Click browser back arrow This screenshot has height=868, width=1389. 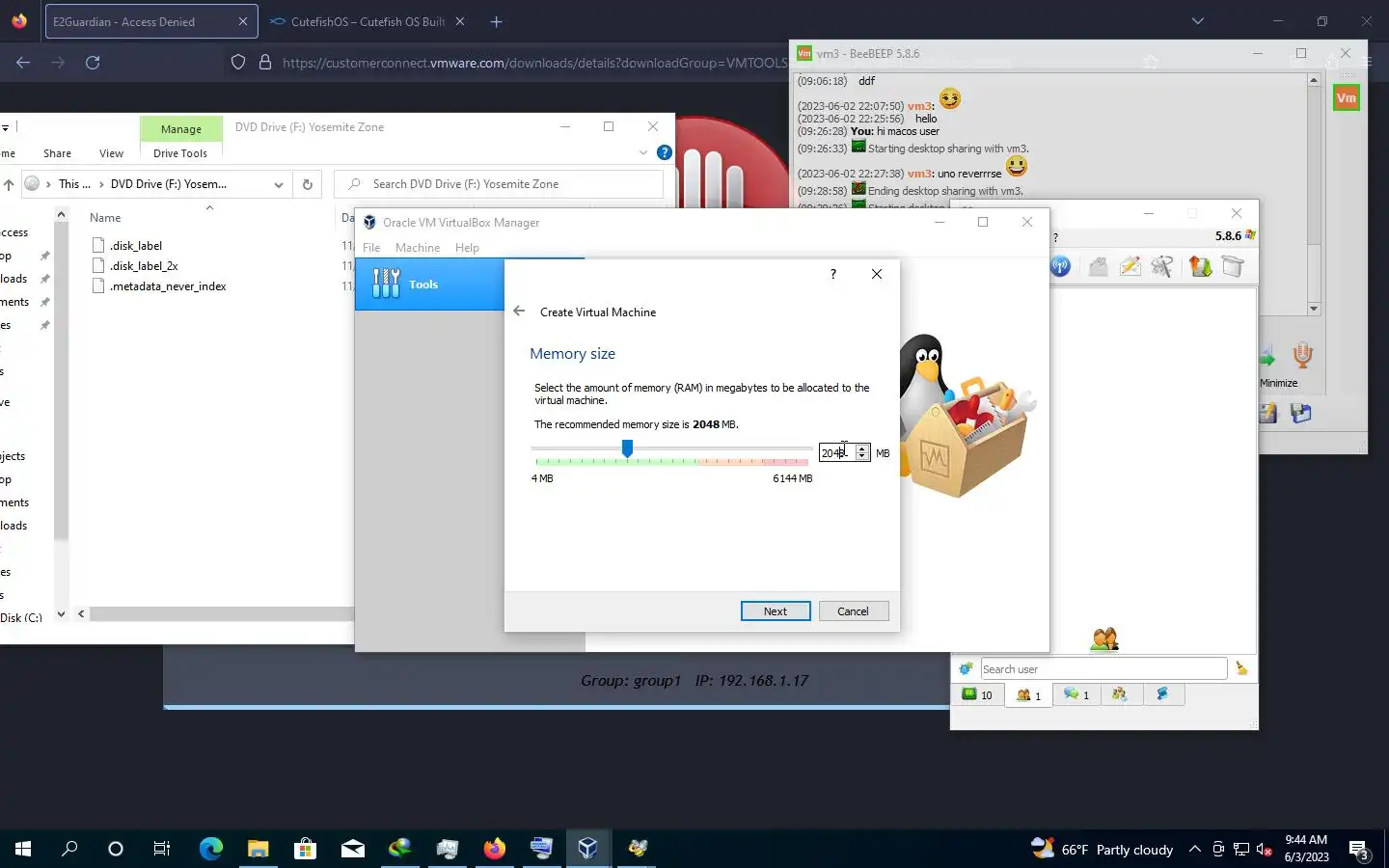pyautogui.click(x=23, y=63)
